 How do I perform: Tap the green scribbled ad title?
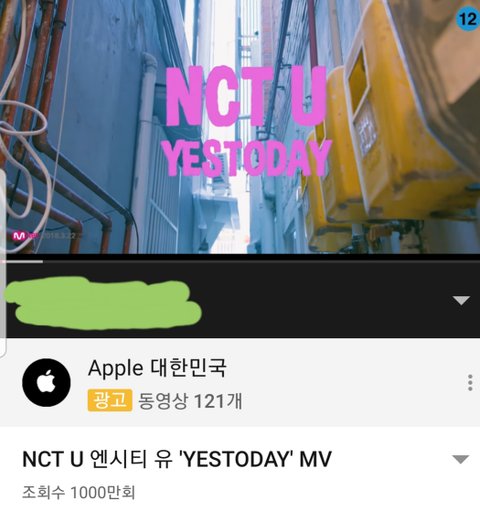point(104,302)
